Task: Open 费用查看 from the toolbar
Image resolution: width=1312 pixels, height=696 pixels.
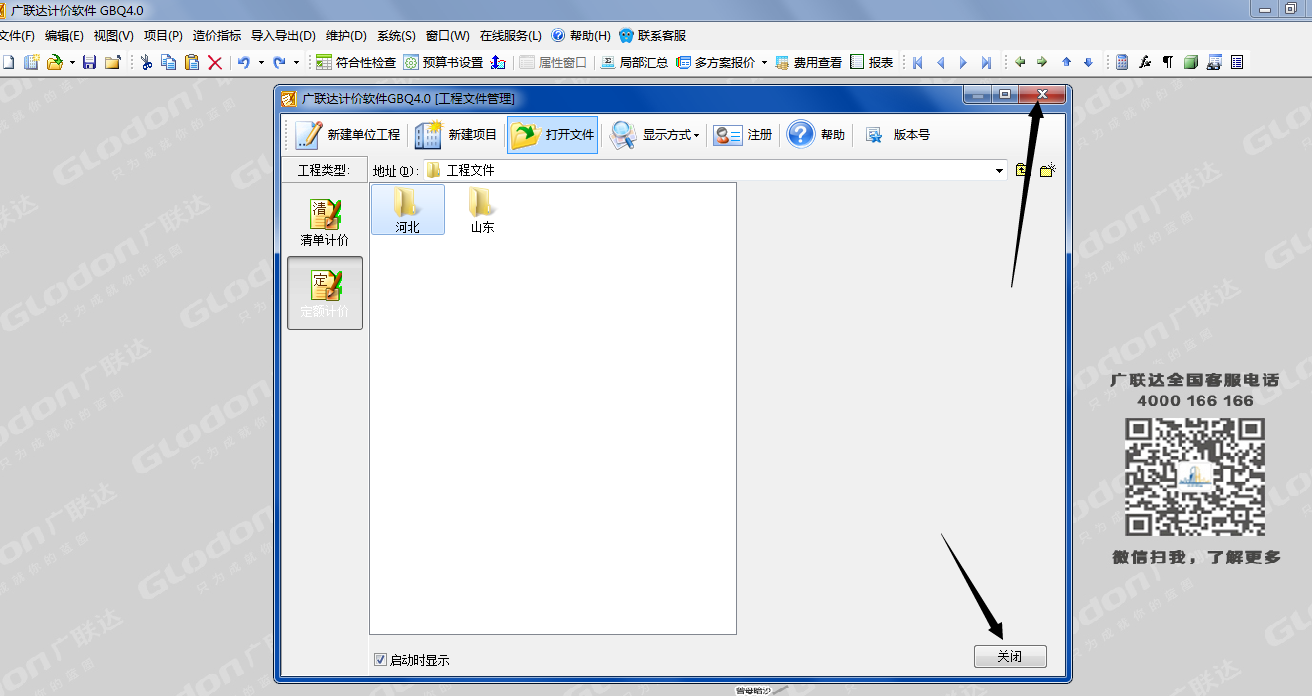Action: (x=808, y=62)
